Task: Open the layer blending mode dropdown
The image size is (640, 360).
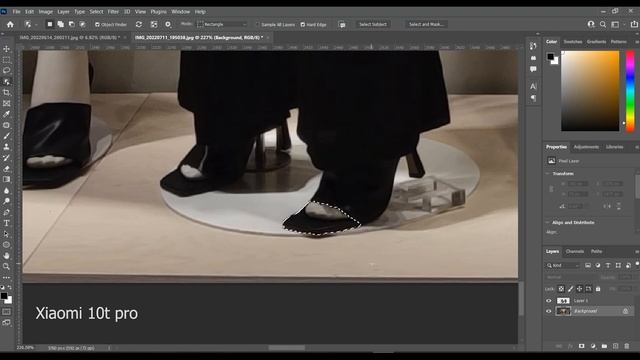Action: pyautogui.click(x=570, y=277)
